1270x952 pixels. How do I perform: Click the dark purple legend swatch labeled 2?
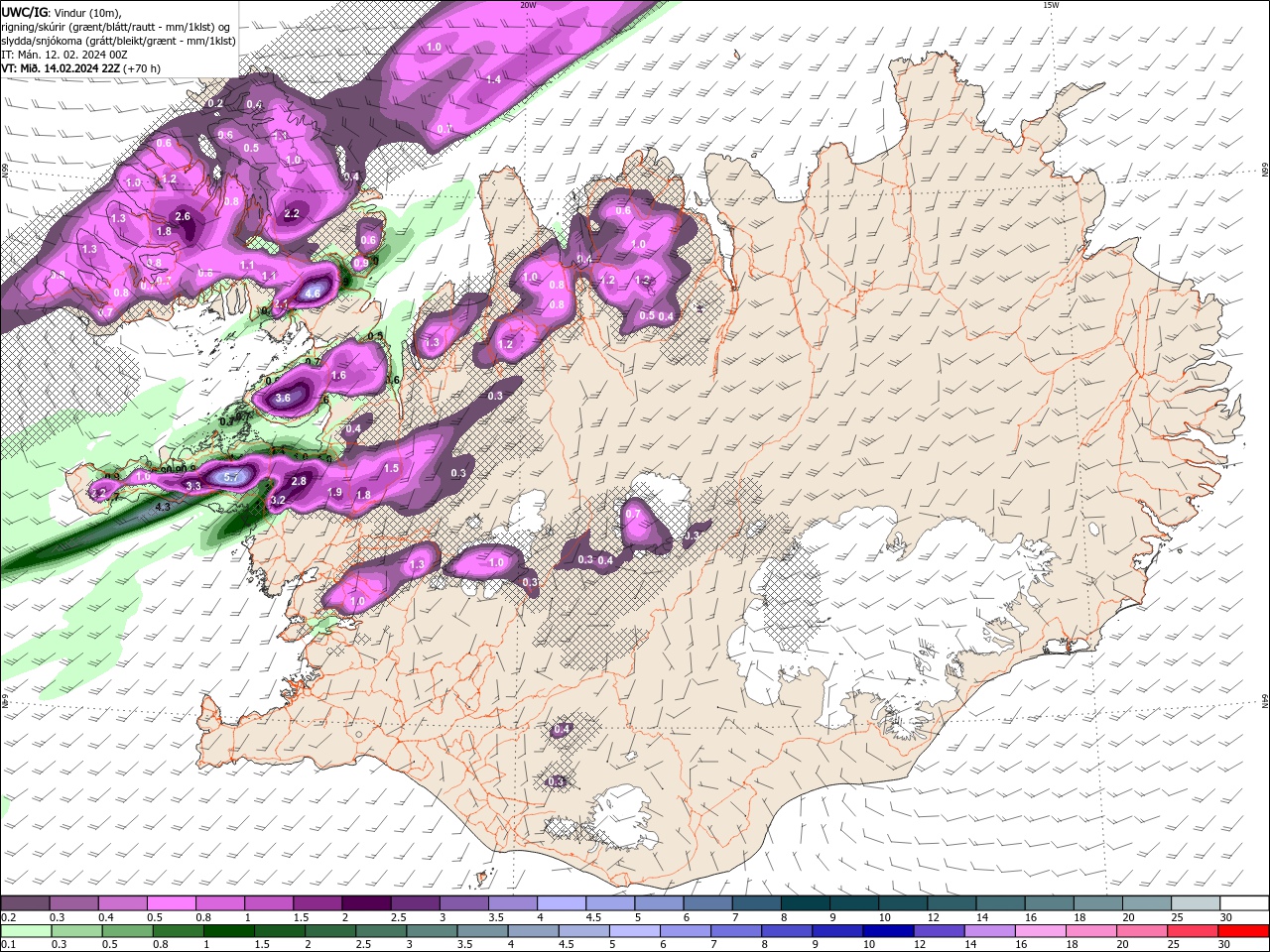pos(365,903)
